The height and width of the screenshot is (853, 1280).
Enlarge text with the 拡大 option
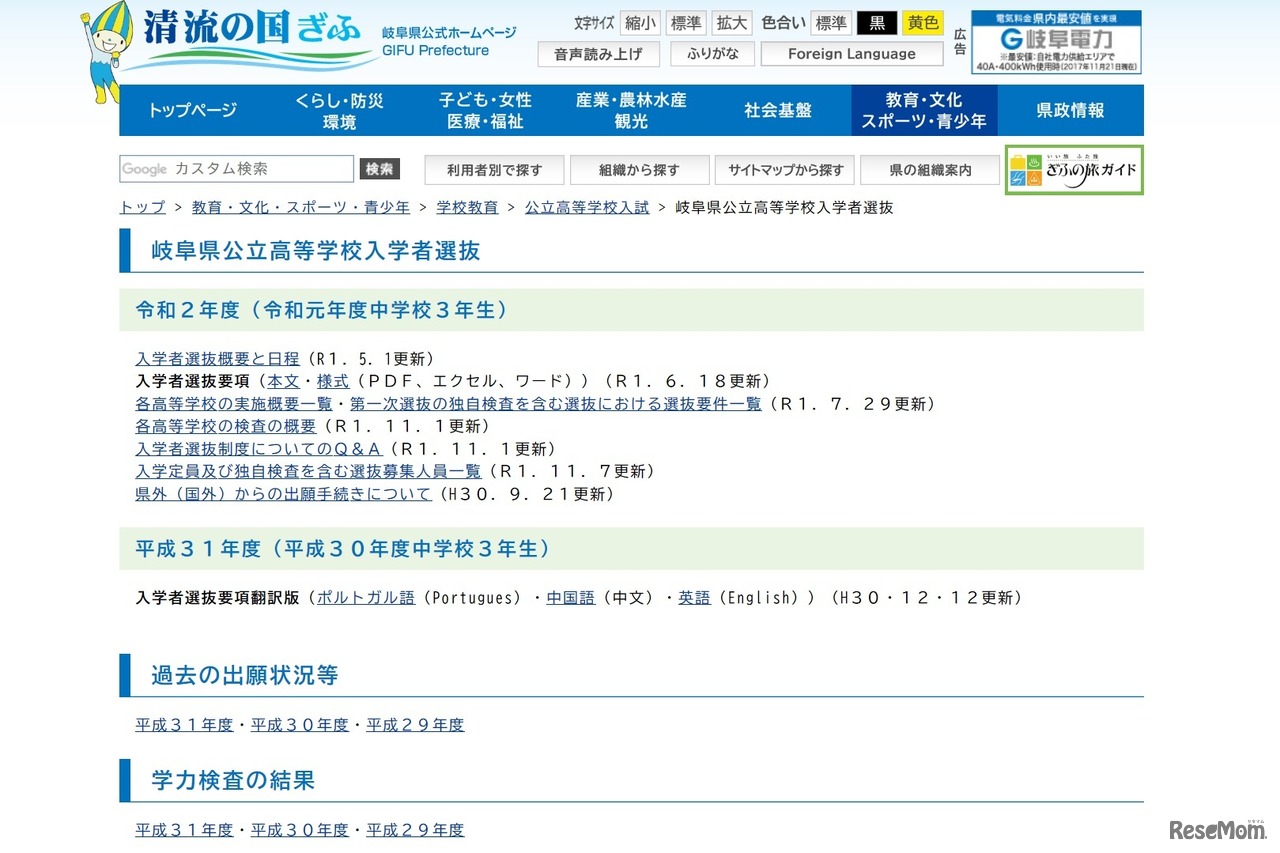[731, 22]
